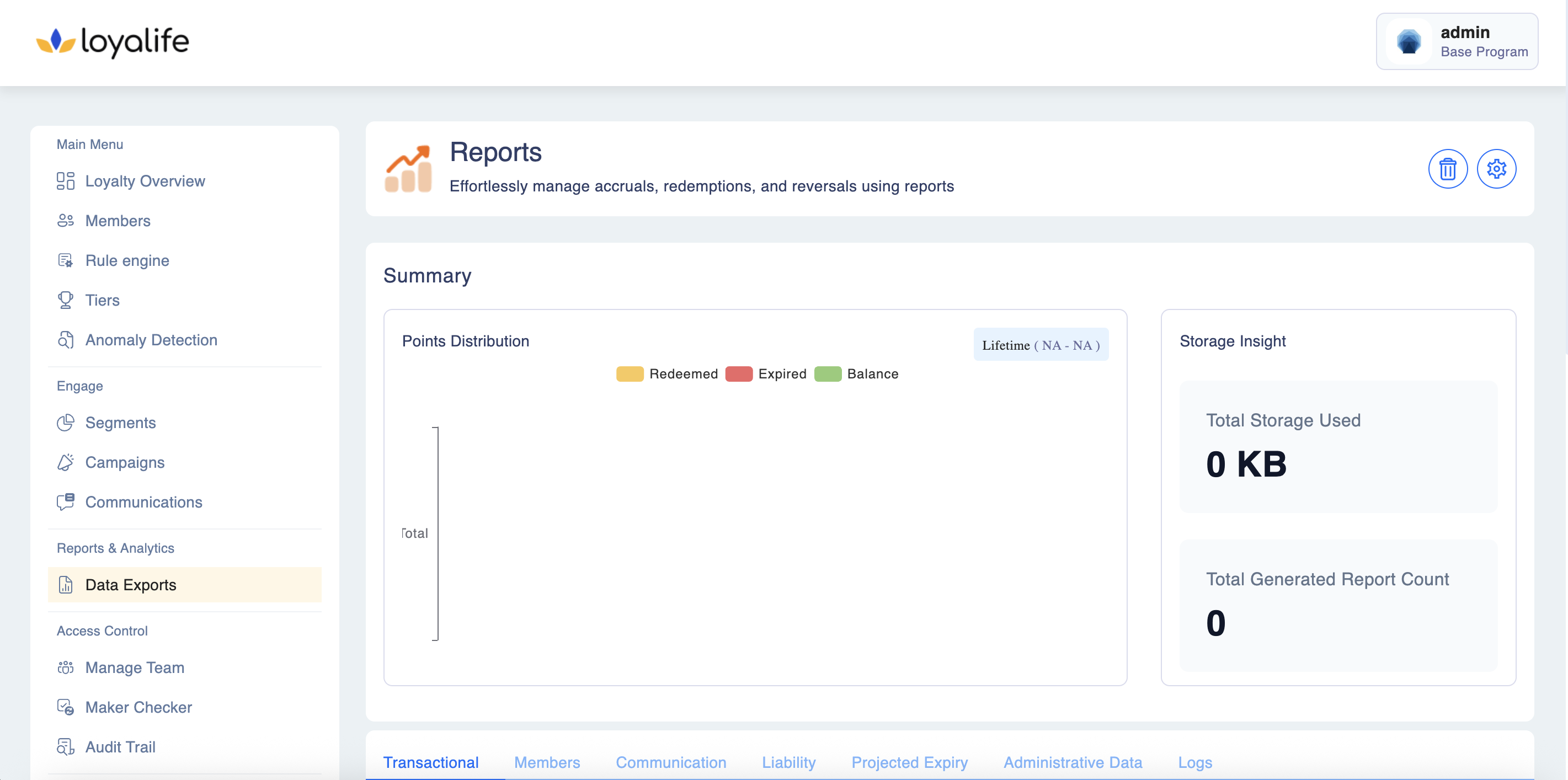Open the gear settings icon in Reports header
Image resolution: width=1568 pixels, height=780 pixels.
coord(1496,169)
